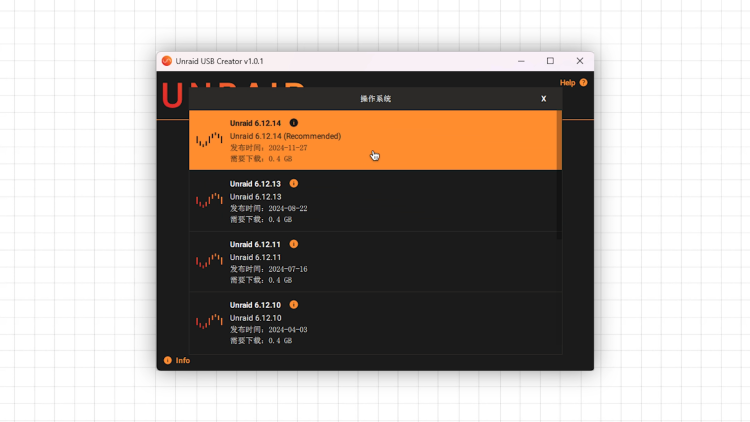Click the orange Info circle icon
This screenshot has height=422, width=750.
[168, 360]
